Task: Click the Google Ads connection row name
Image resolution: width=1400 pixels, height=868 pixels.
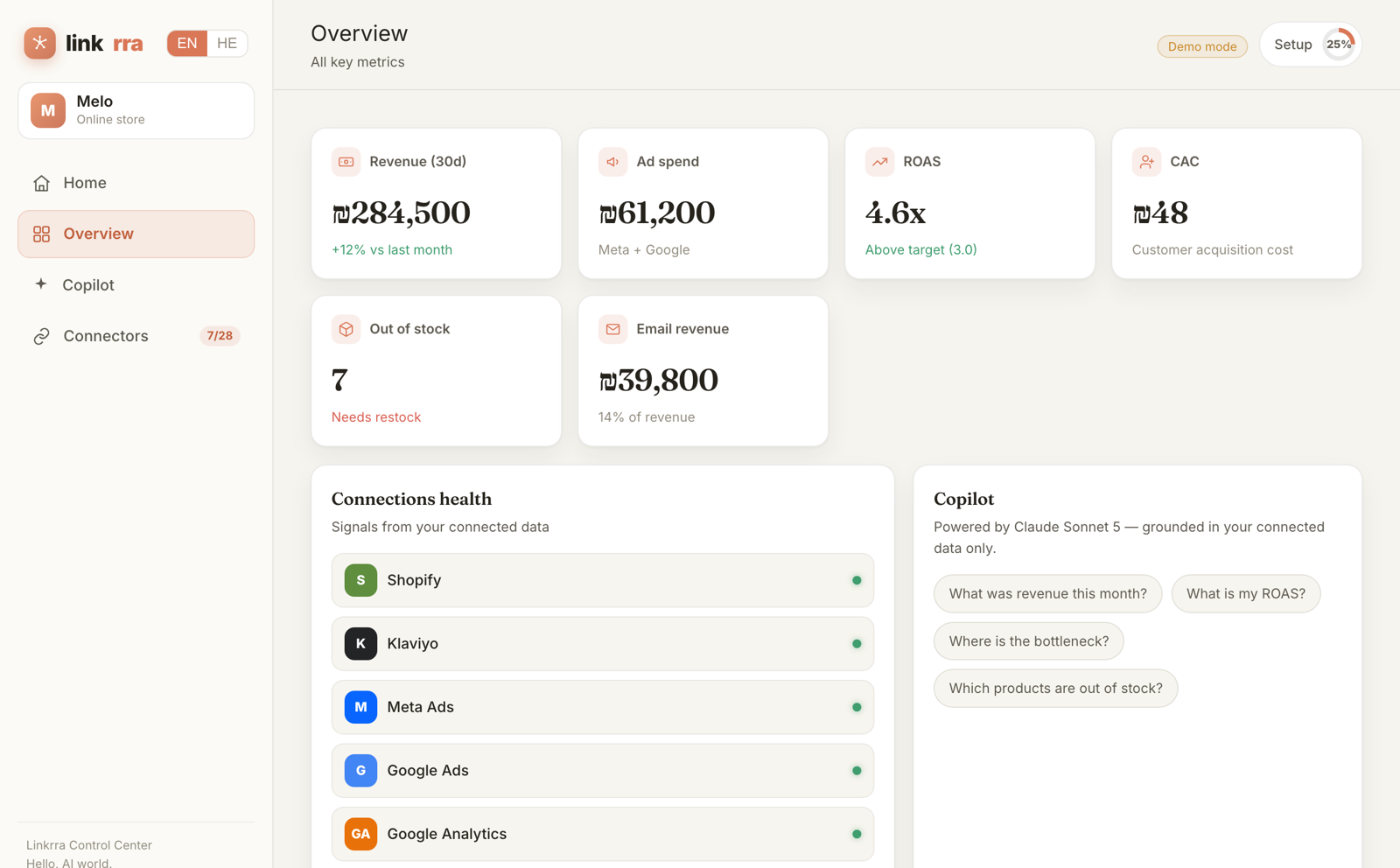Action: click(x=428, y=771)
